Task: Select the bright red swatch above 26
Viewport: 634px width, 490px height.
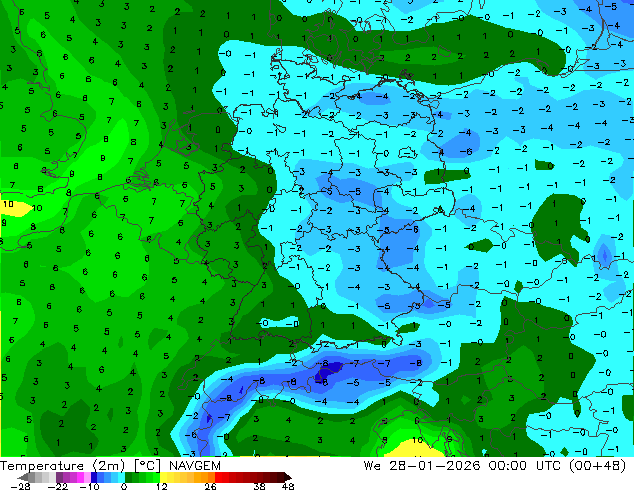Action: pos(218,477)
